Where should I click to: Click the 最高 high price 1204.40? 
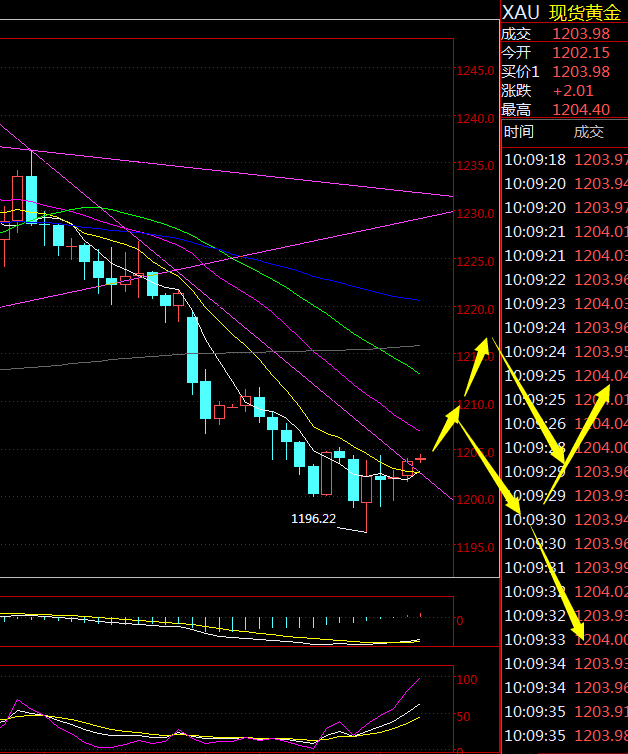581,110
